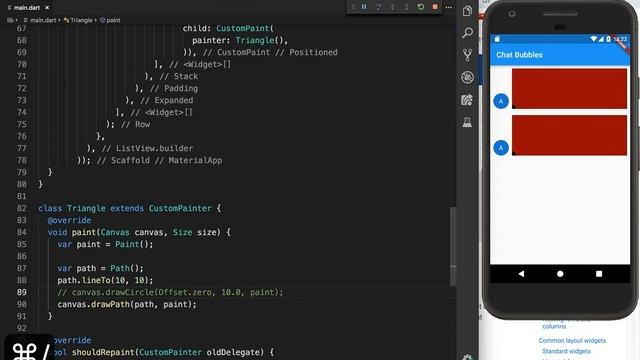This screenshot has width=640, height=360.
Task: Click the commented canvas.drawCircle line
Action: pos(170,292)
